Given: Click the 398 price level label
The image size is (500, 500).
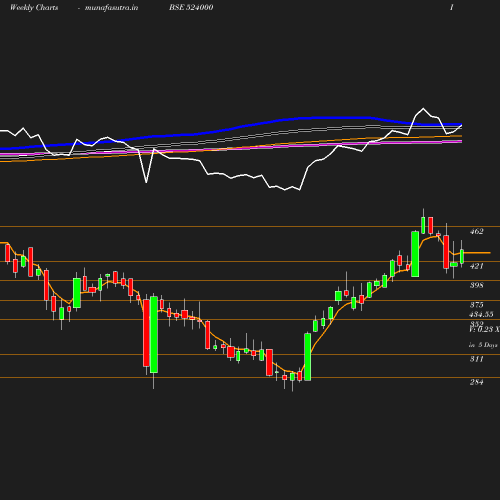Looking at the screenshot, I should click(476, 285).
